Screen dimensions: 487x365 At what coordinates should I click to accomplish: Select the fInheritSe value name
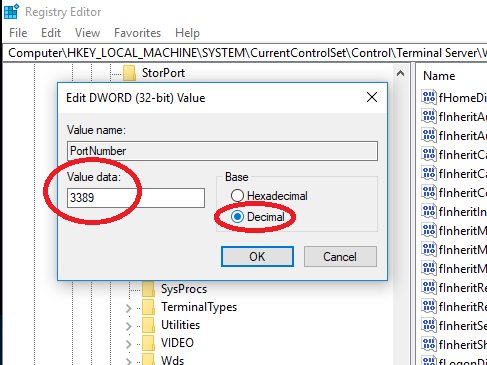pyautogui.click(x=463, y=326)
